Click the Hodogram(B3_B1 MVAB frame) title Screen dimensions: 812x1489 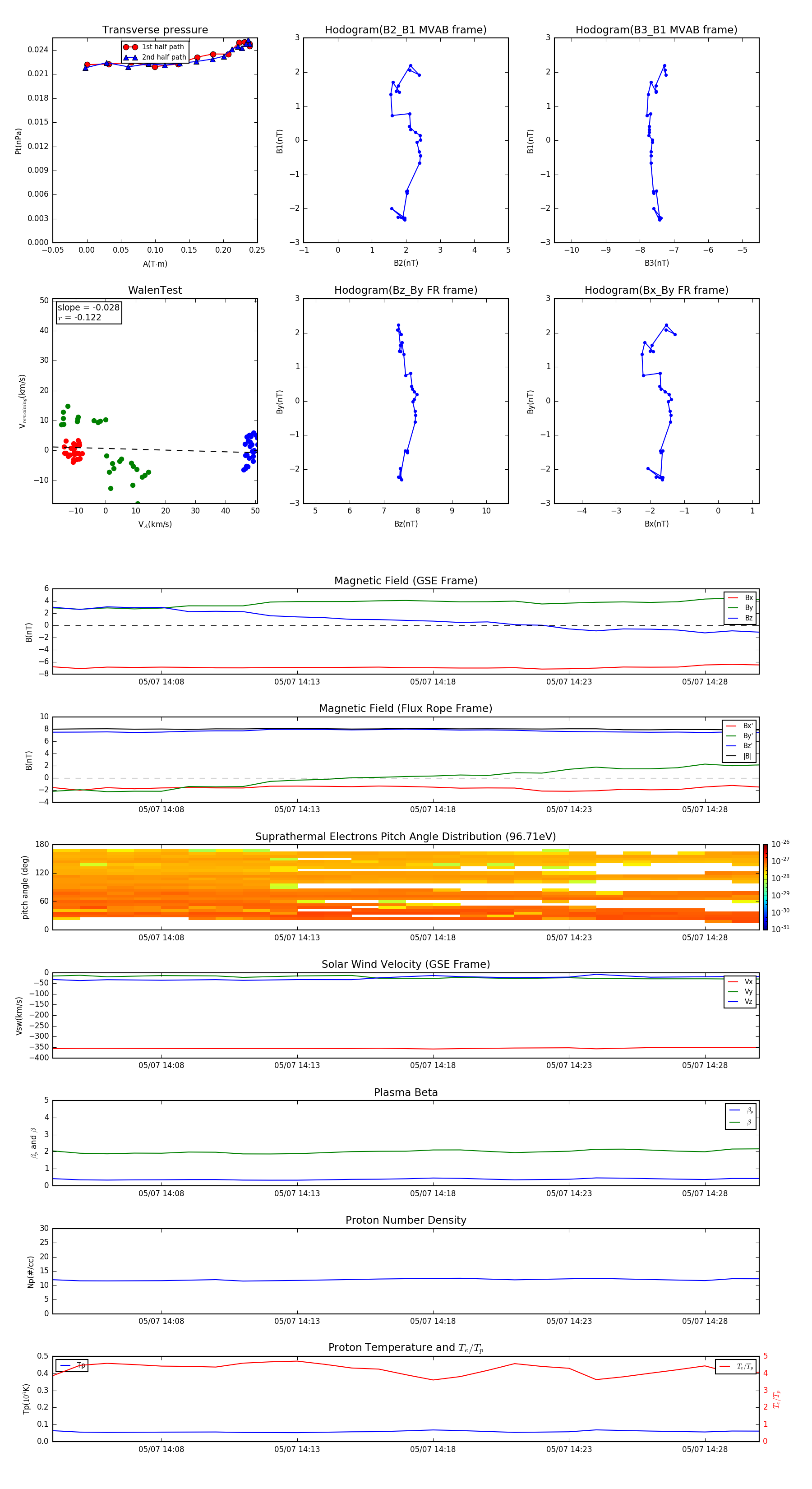656,30
